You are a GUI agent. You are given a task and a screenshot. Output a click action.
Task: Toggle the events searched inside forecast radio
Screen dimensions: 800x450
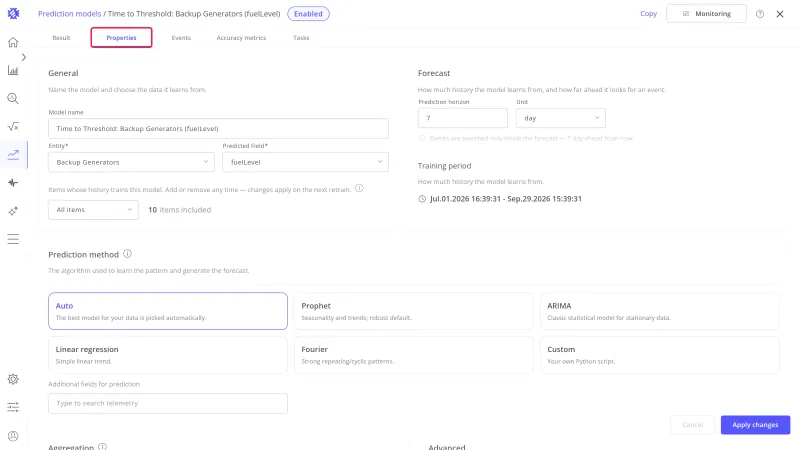coord(422,138)
